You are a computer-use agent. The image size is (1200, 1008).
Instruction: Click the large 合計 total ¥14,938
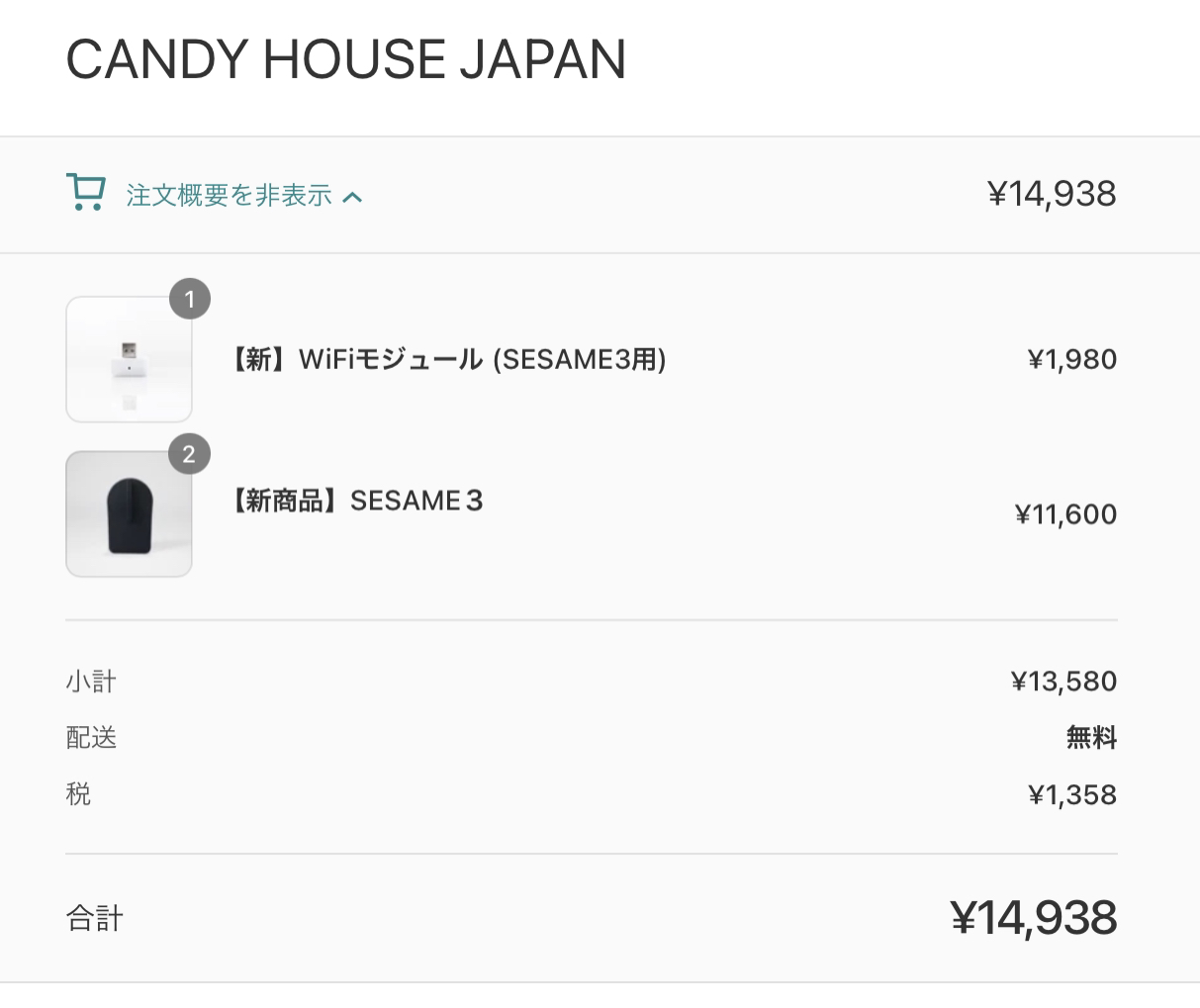[1034, 918]
